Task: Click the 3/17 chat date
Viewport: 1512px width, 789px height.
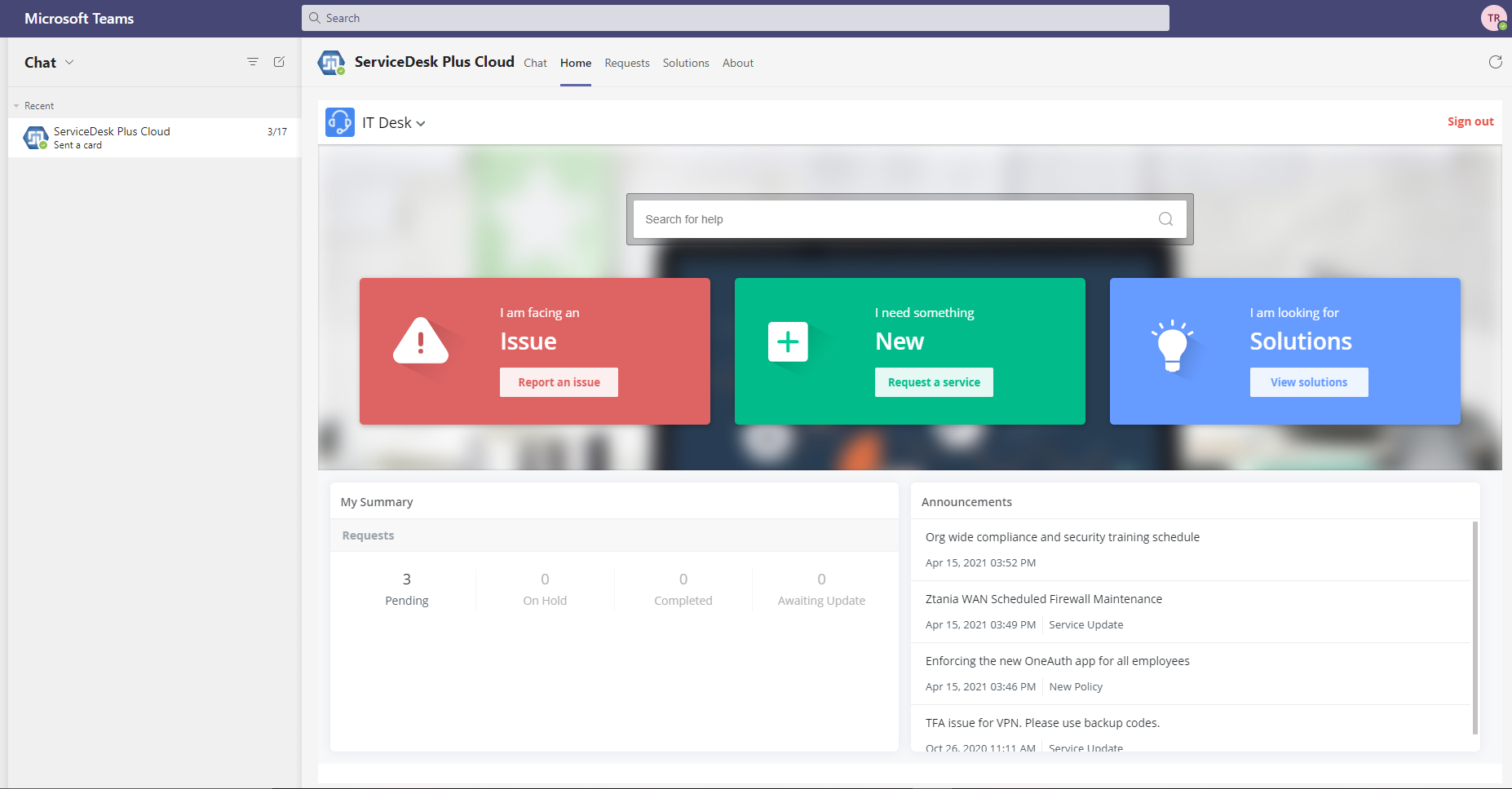Action: pyautogui.click(x=277, y=131)
